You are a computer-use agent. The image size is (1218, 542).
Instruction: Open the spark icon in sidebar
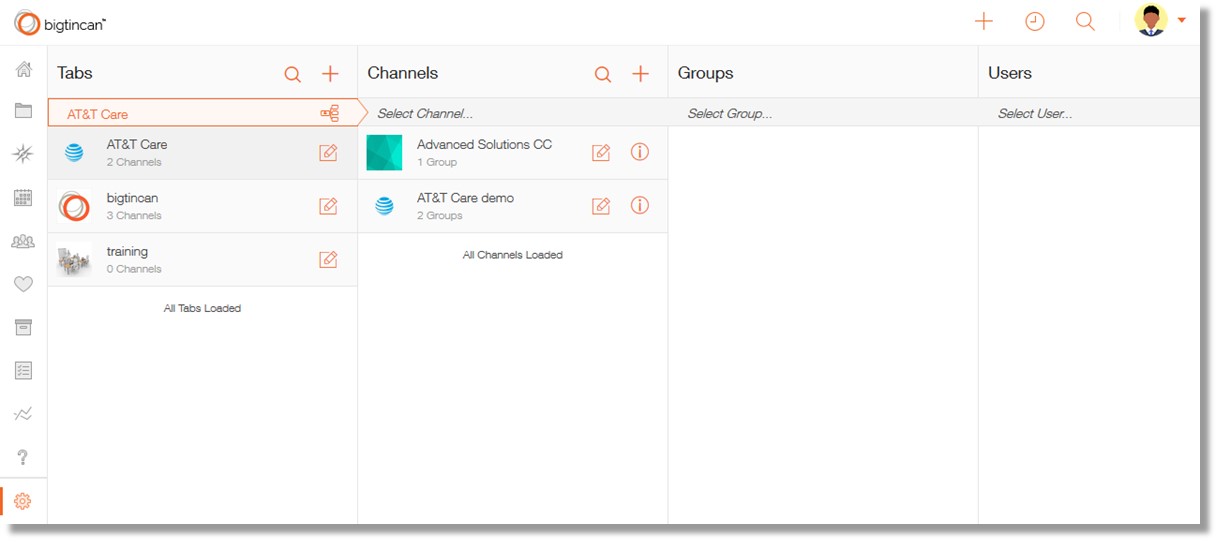23,154
